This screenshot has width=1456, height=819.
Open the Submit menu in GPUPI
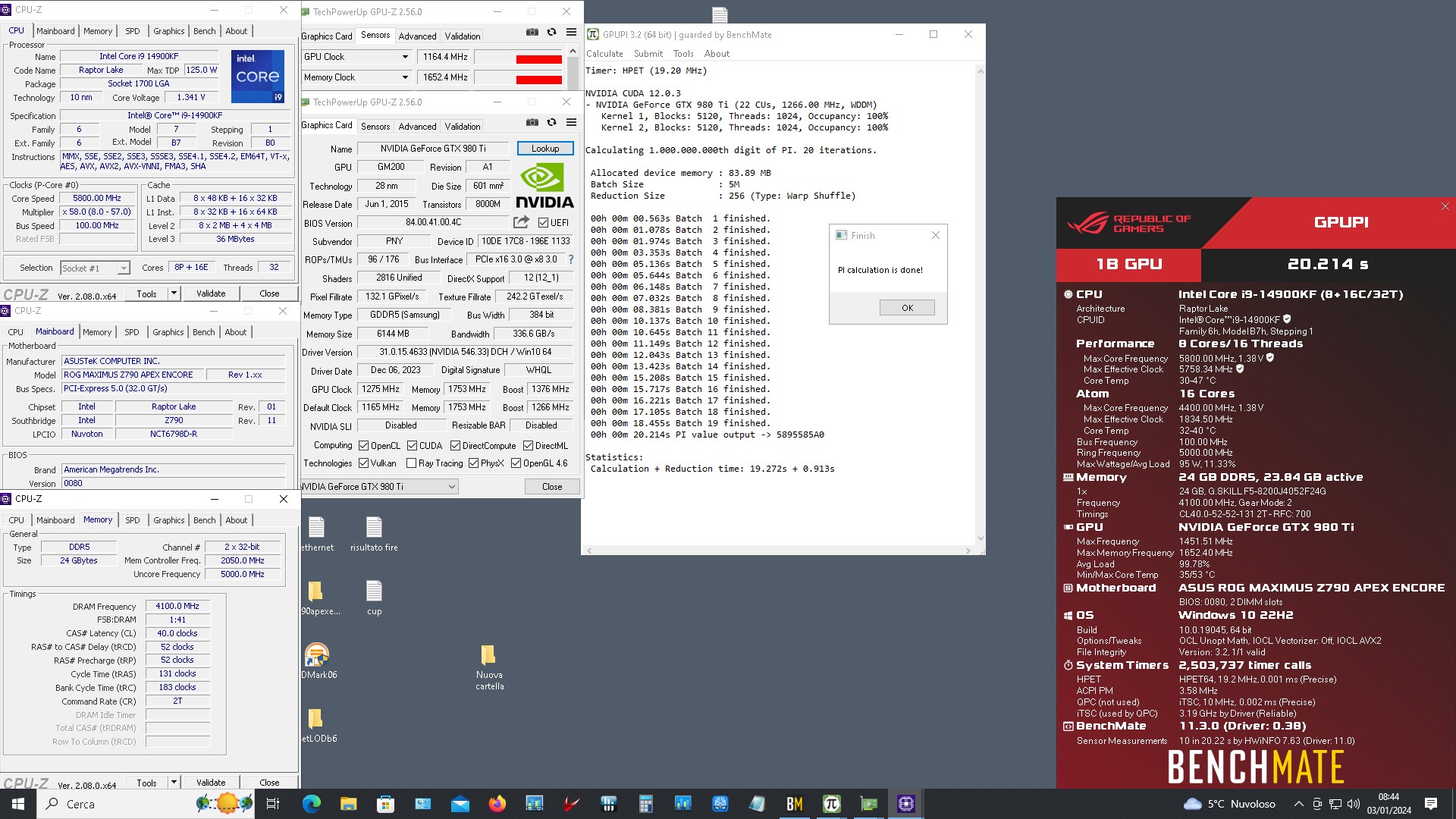pyautogui.click(x=648, y=54)
